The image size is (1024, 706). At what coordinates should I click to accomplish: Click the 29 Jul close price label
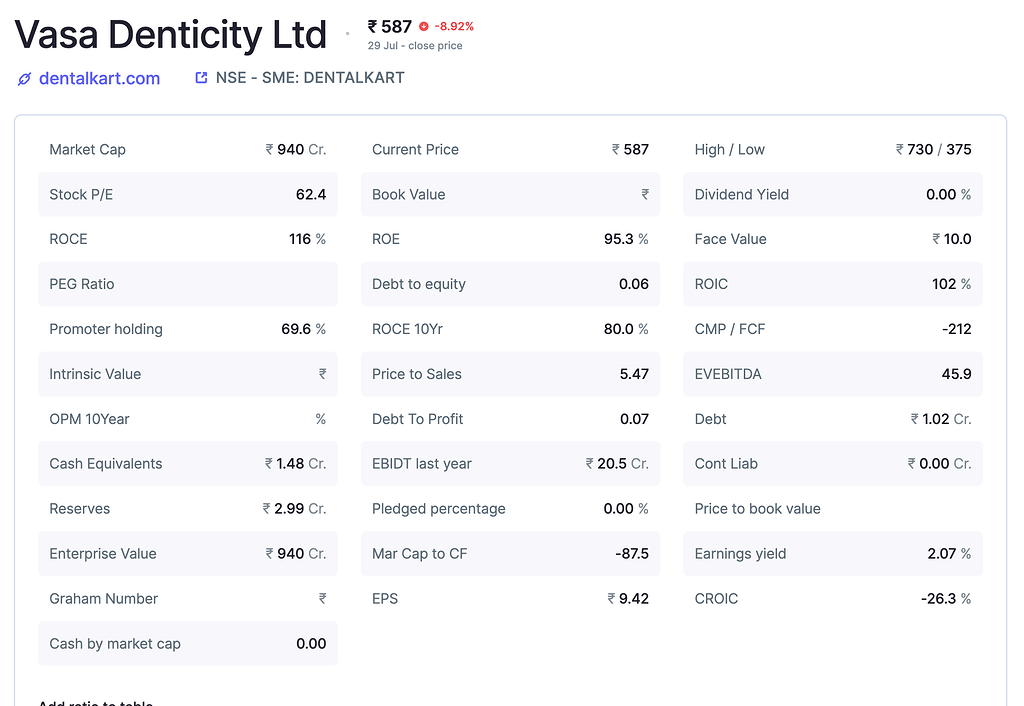click(414, 45)
